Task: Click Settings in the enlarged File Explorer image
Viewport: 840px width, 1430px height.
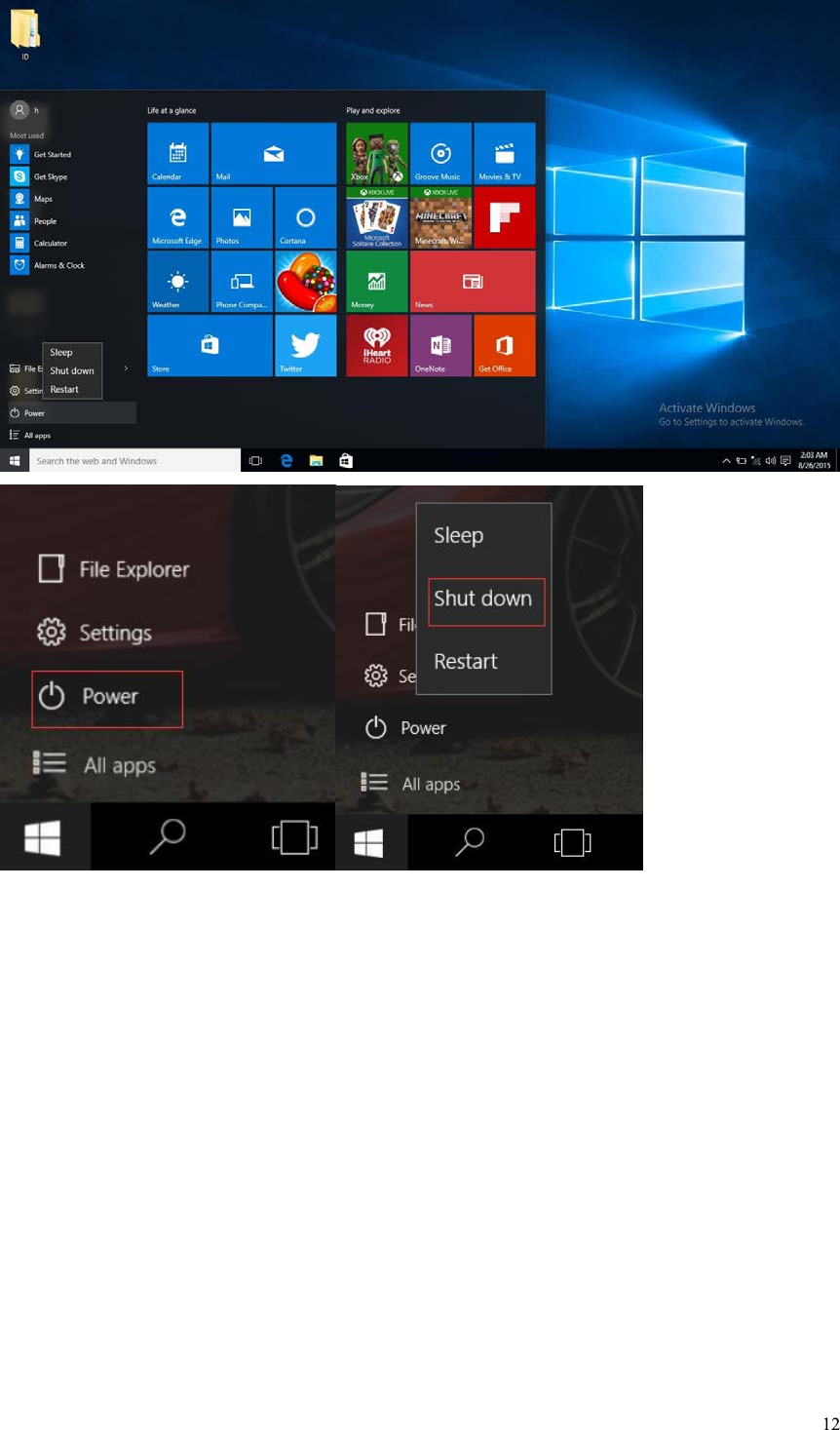Action: point(95,633)
